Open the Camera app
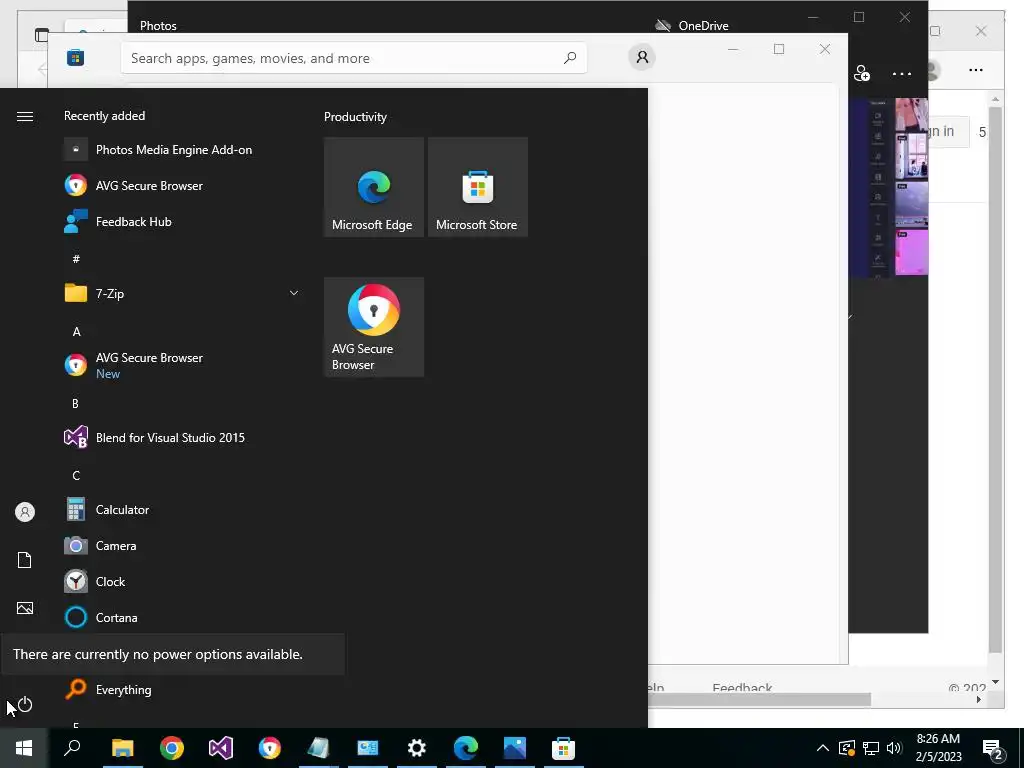 183,545
